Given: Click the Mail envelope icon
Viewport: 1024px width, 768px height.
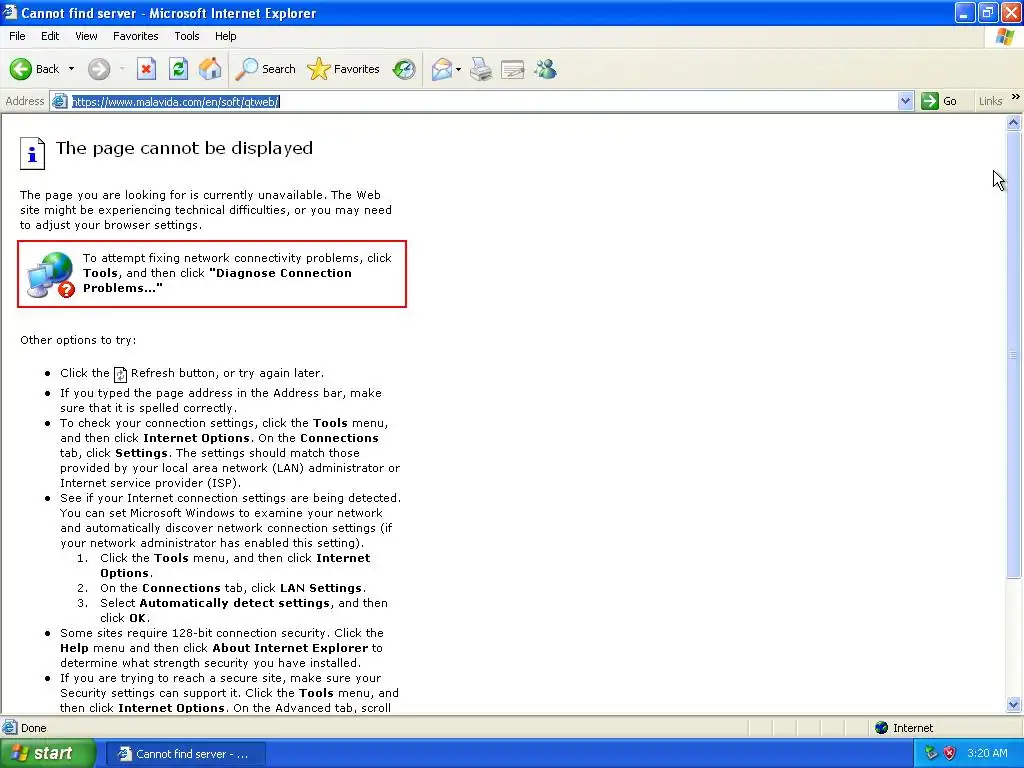Looking at the screenshot, I should pos(442,69).
